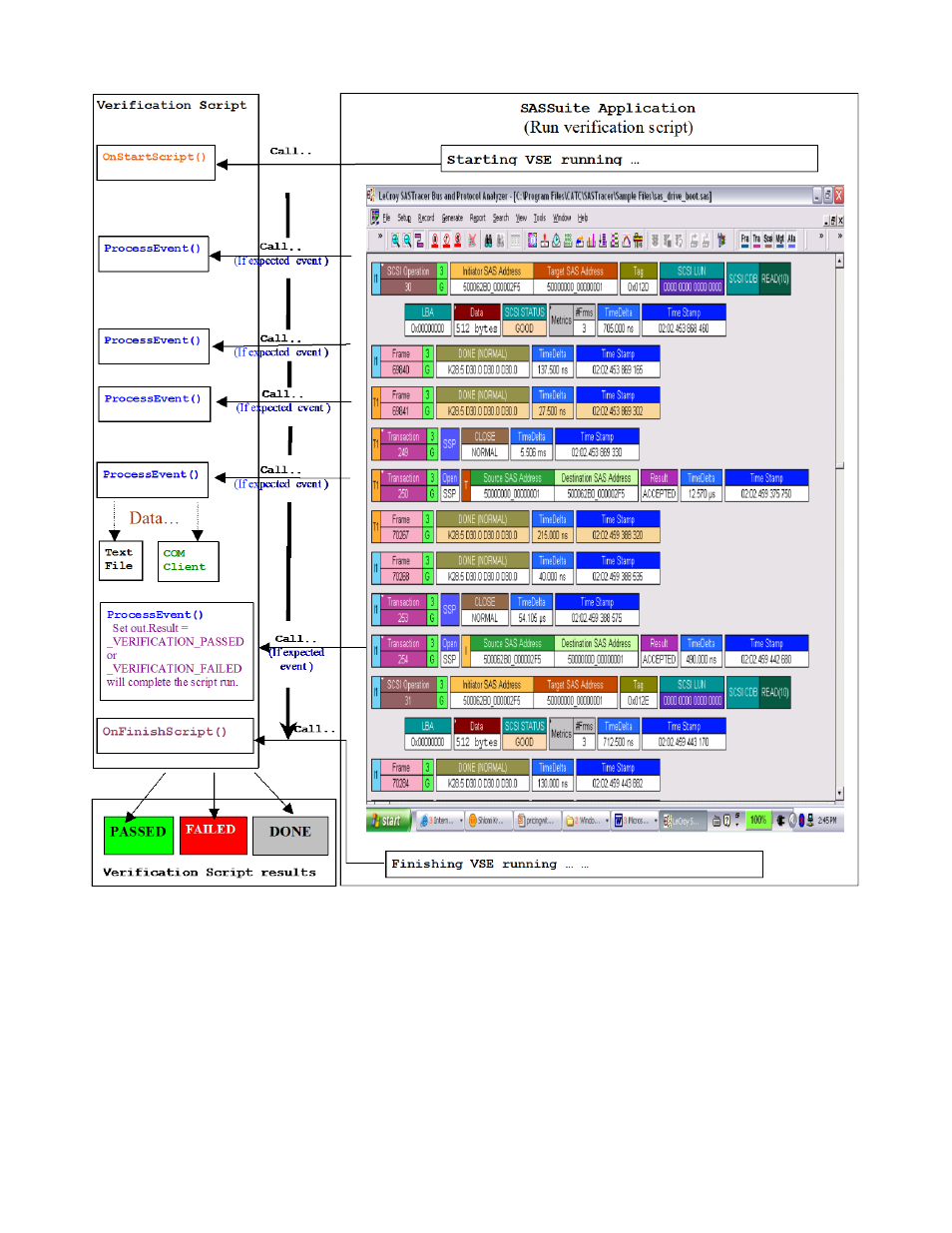Screen dimensions: 952x1233
Task: Click the Zoom Out magnifier toolbar icon
Action: pyautogui.click(x=407, y=240)
